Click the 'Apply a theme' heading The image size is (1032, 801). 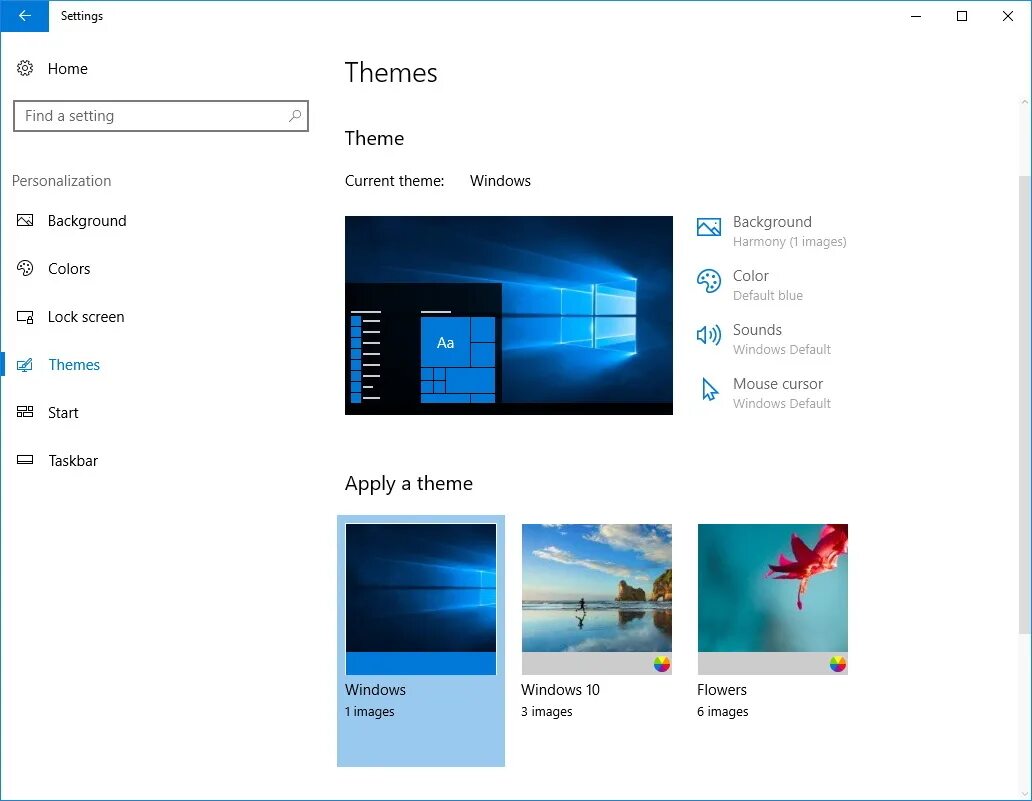click(x=409, y=484)
